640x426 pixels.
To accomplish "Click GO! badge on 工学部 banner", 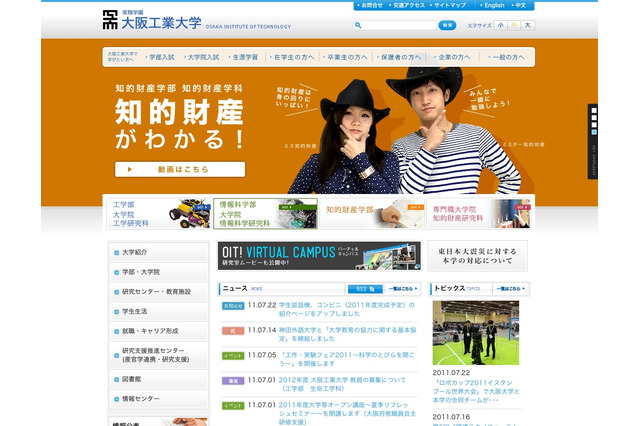I will click(x=202, y=207).
